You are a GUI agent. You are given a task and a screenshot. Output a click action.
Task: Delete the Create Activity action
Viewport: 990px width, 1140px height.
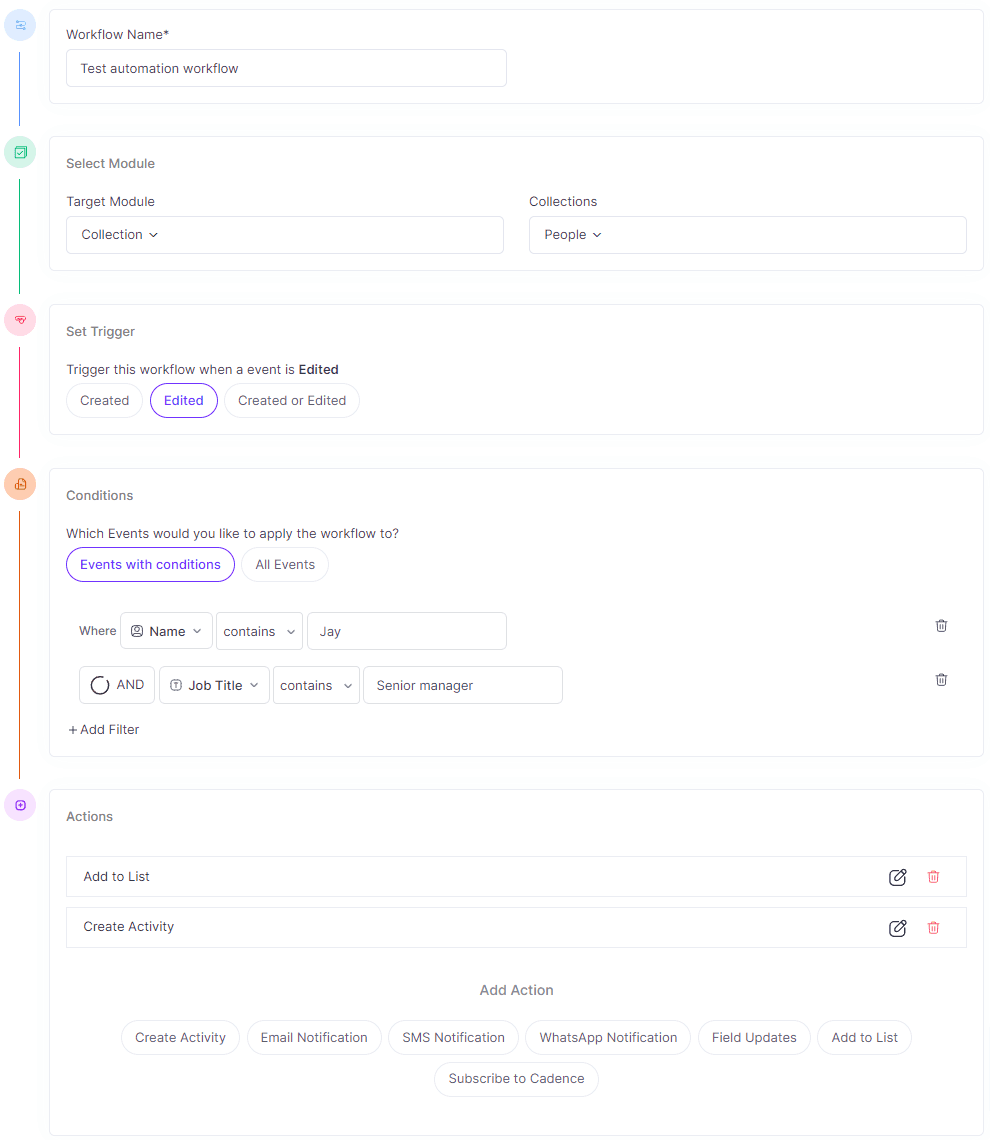click(933, 928)
